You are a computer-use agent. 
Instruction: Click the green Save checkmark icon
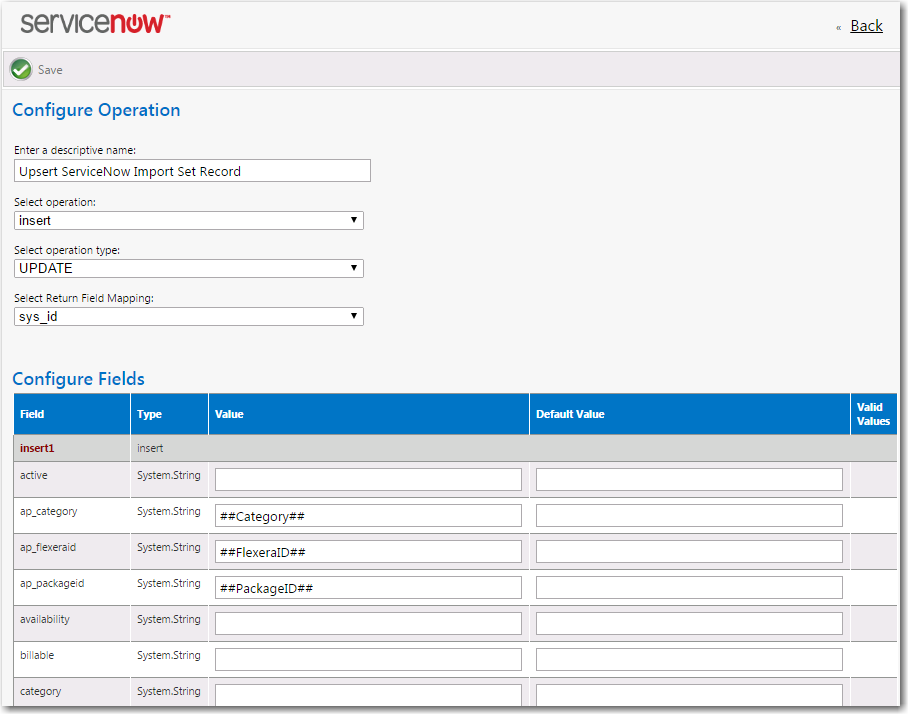[x=21, y=69]
